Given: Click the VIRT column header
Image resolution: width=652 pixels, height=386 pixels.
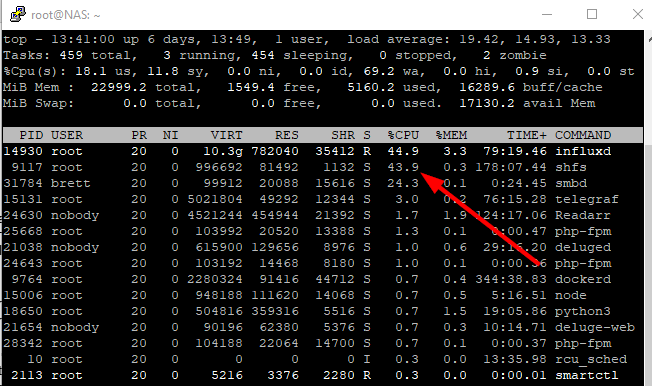Looking at the screenshot, I should tap(227, 135).
